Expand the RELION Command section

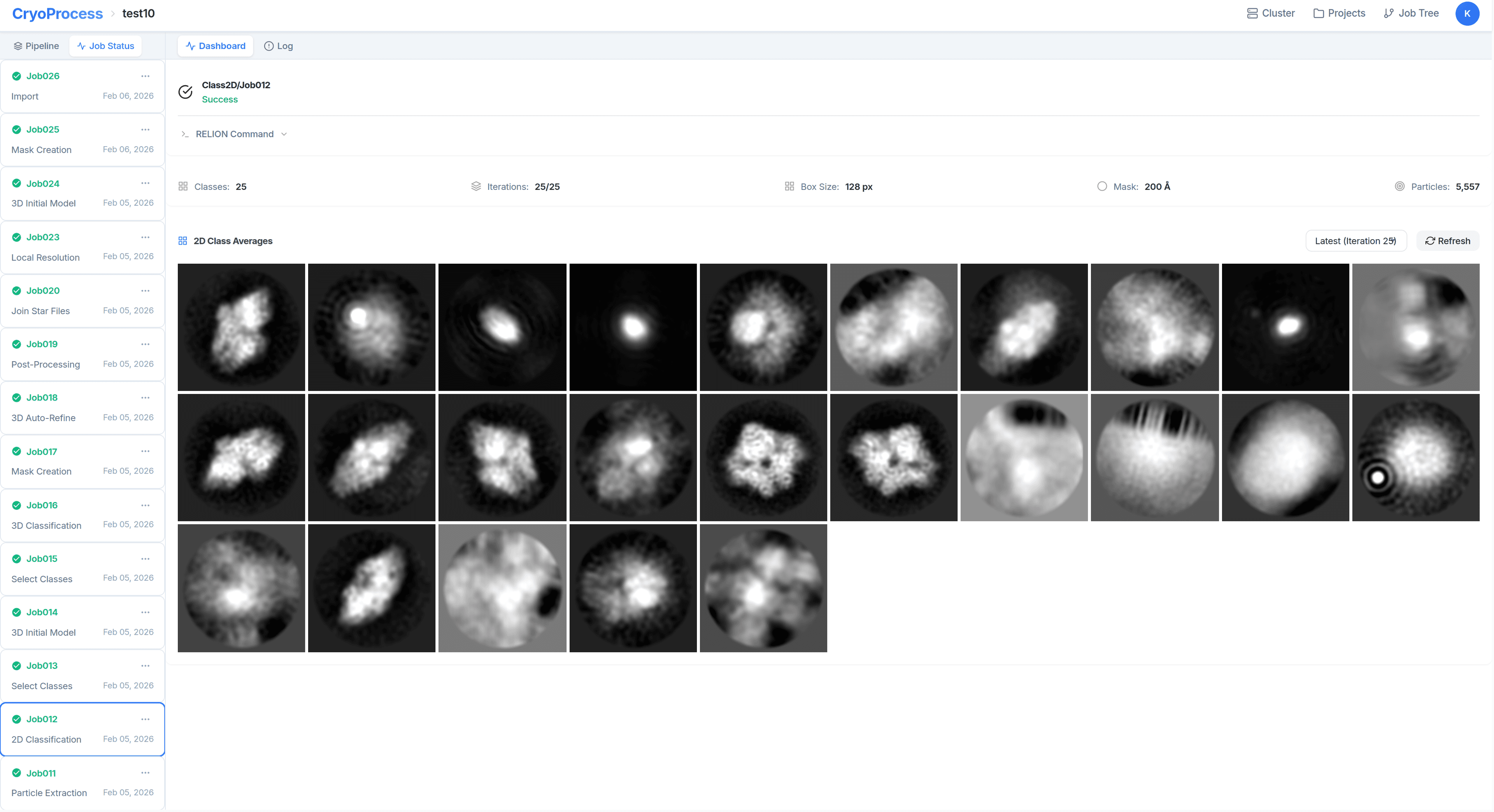[x=234, y=134]
